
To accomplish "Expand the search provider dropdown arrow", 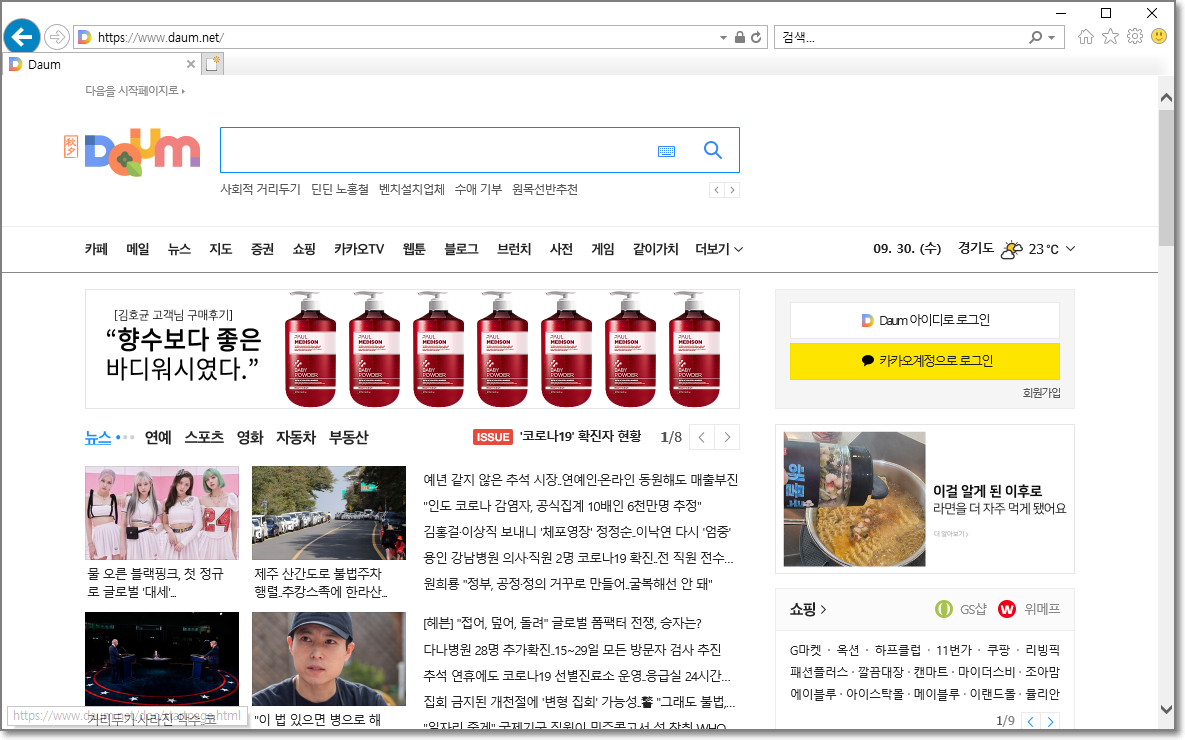I will pyautogui.click(x=1051, y=37).
